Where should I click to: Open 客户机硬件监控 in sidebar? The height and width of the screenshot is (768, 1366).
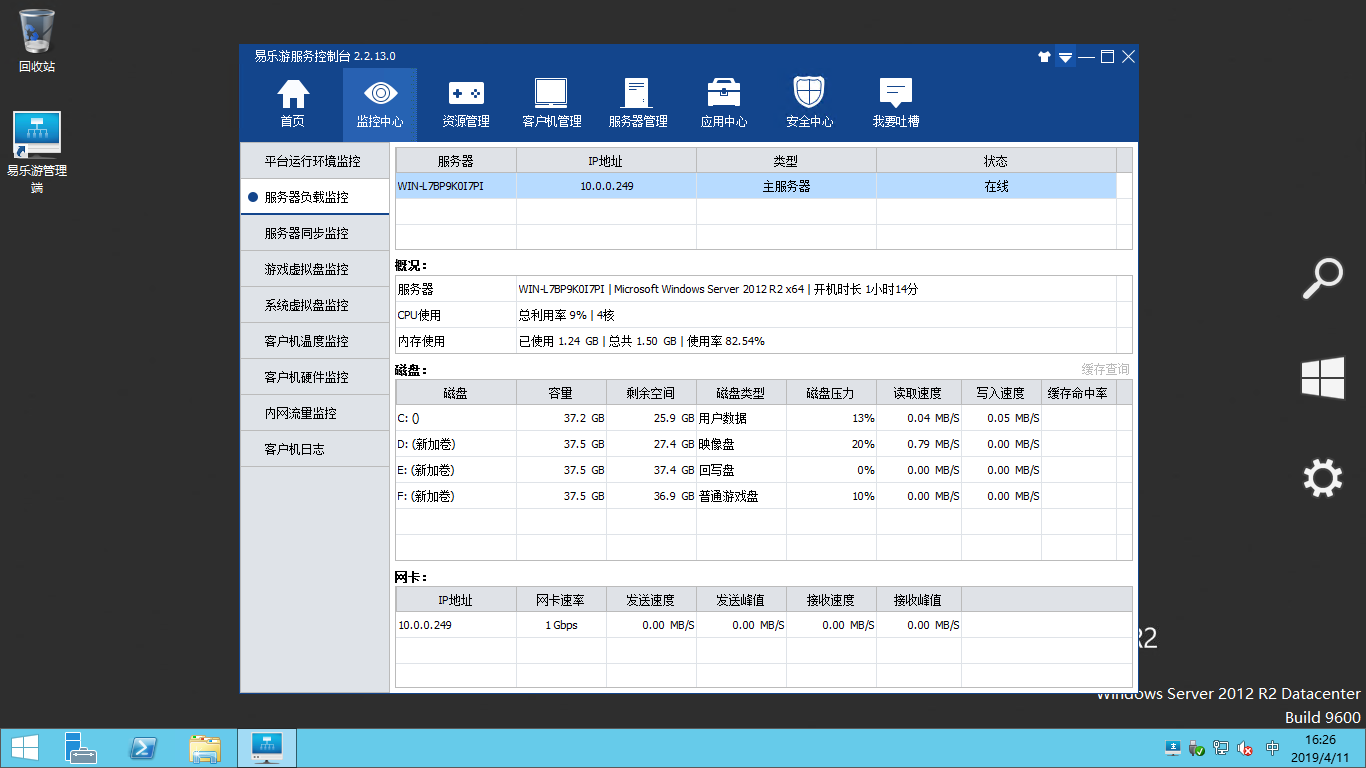point(315,377)
